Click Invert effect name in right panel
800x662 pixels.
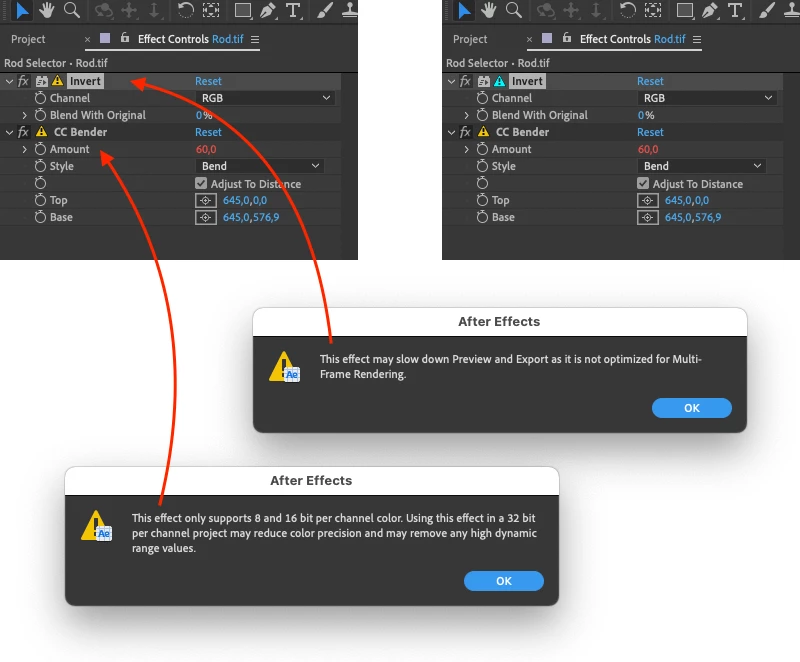click(527, 81)
